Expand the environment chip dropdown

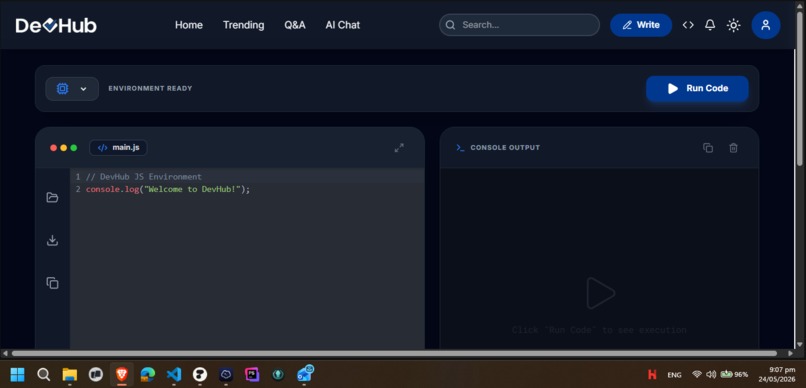[x=72, y=89]
